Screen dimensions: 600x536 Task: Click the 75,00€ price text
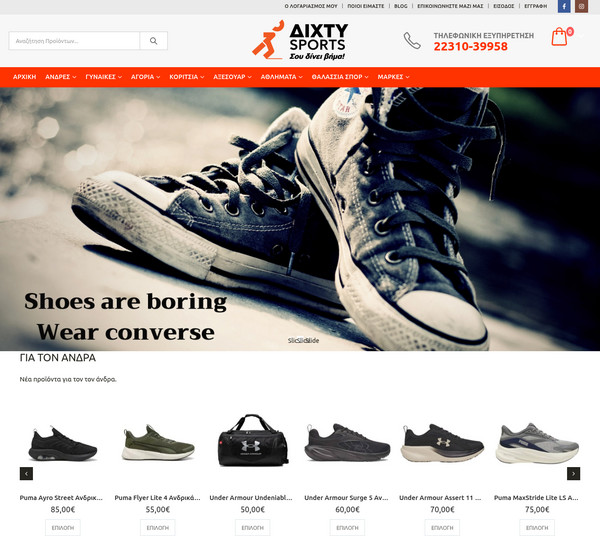[537, 510]
